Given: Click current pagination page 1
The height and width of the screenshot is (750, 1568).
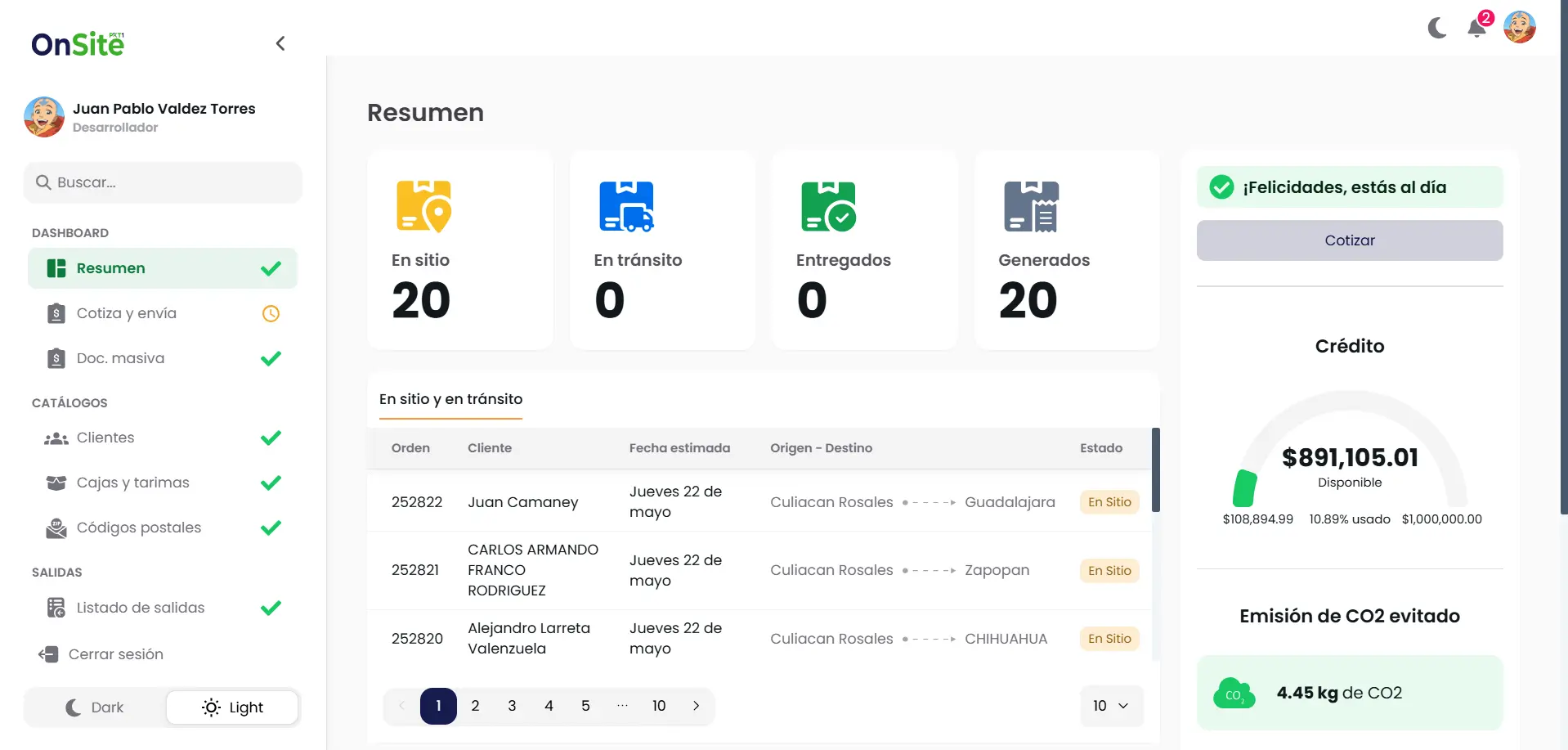Looking at the screenshot, I should point(438,706).
